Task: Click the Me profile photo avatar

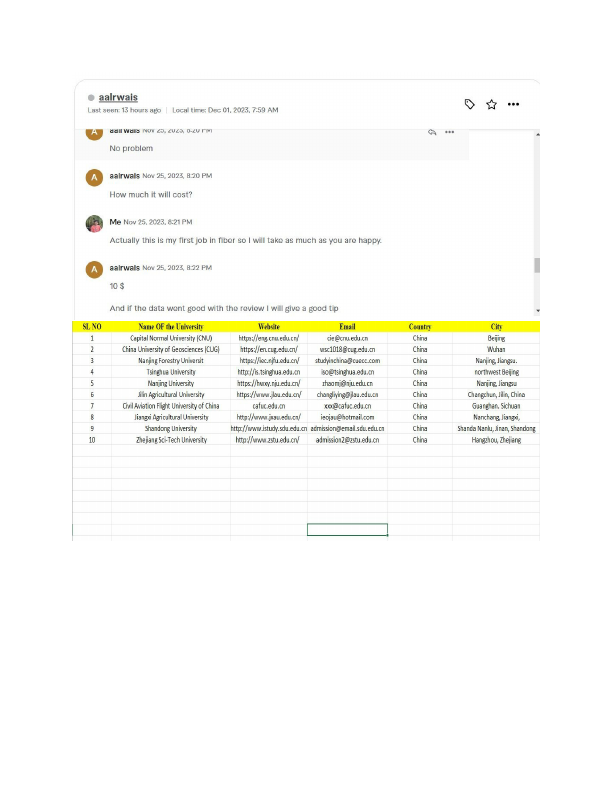Action: (x=94, y=223)
